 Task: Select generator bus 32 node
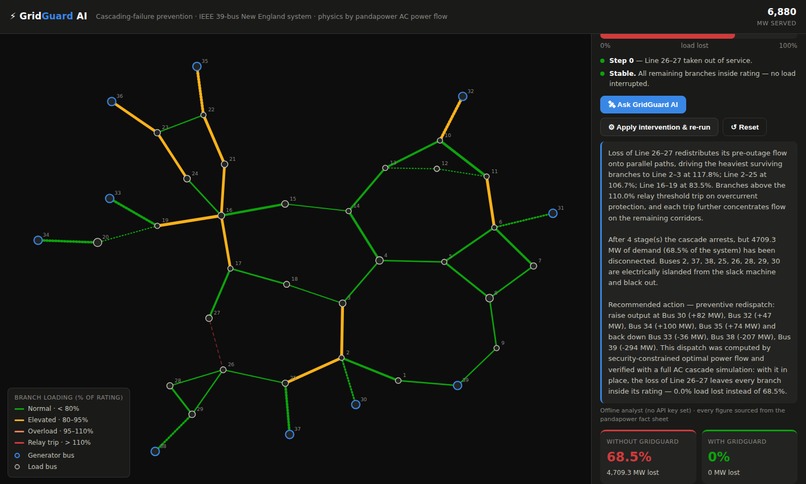463,96
